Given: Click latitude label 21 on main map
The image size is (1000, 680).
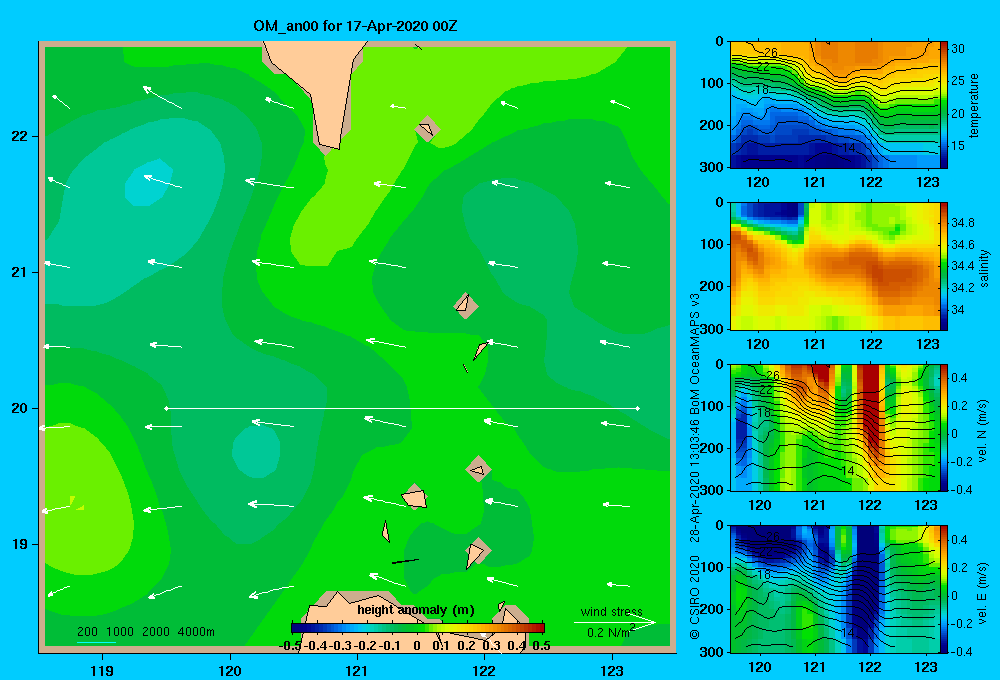Looking at the screenshot, I should 20,272.
